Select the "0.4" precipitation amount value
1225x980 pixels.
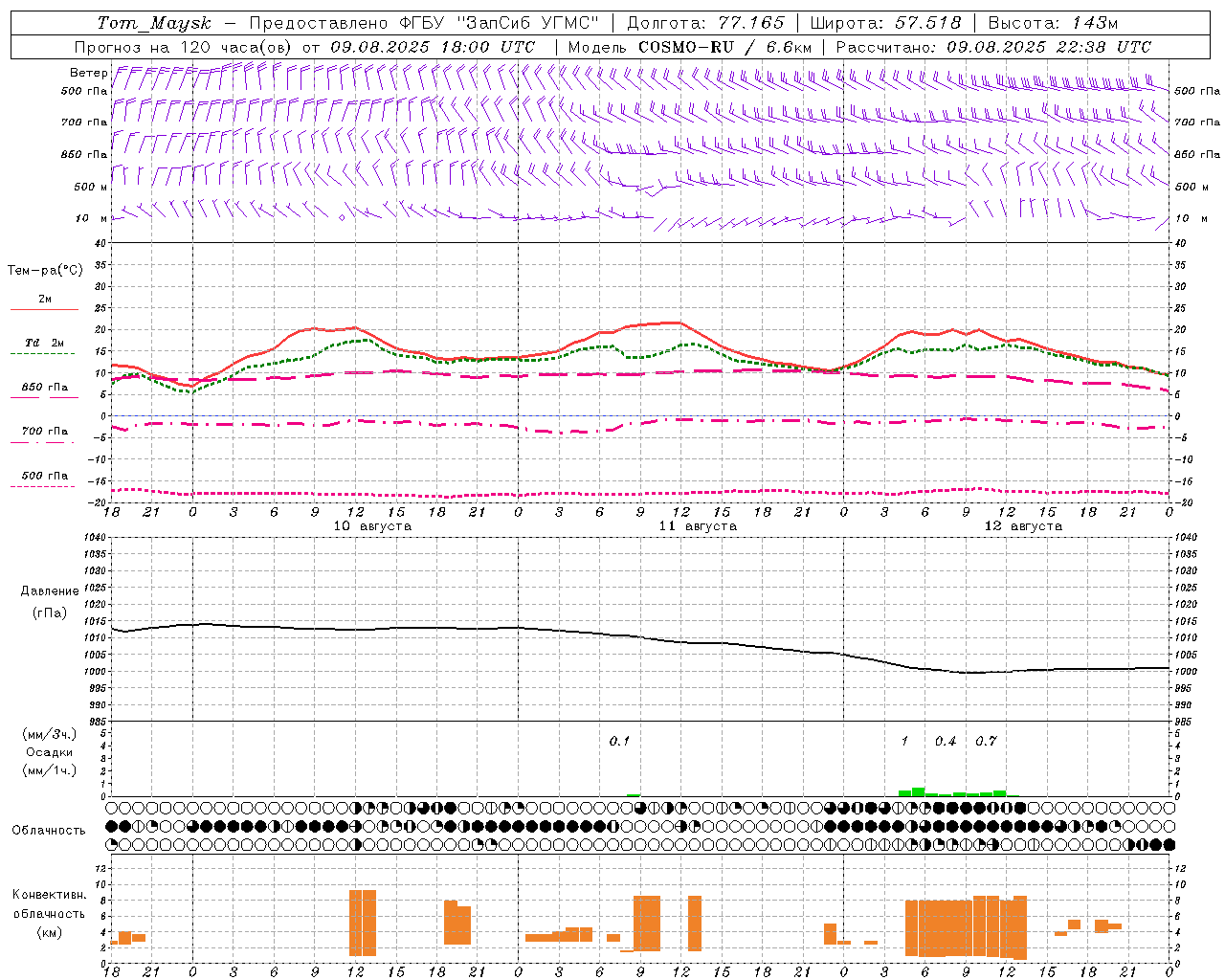[x=946, y=741]
